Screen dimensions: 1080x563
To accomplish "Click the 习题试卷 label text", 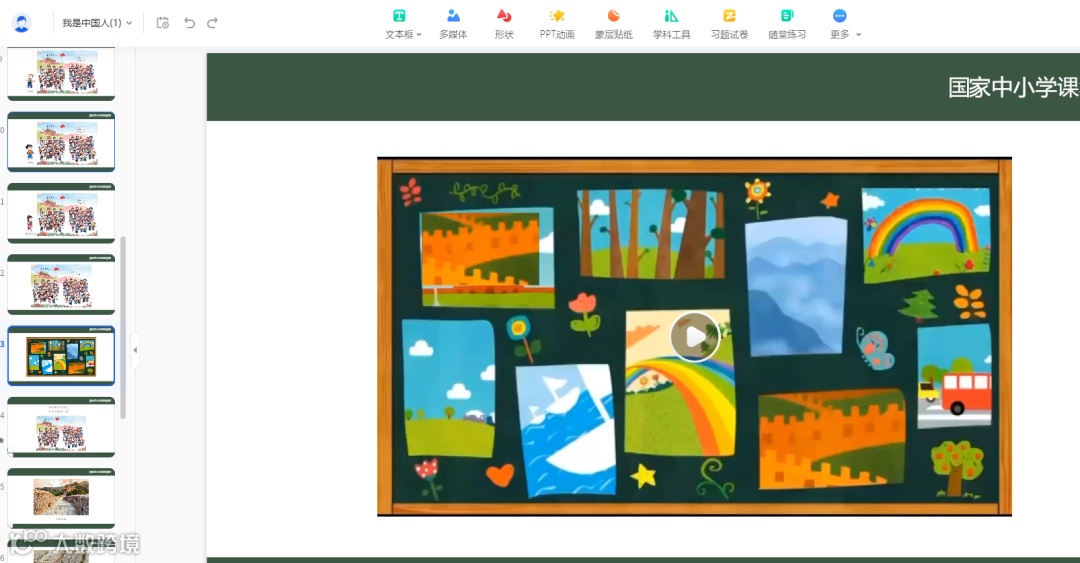I will point(729,34).
